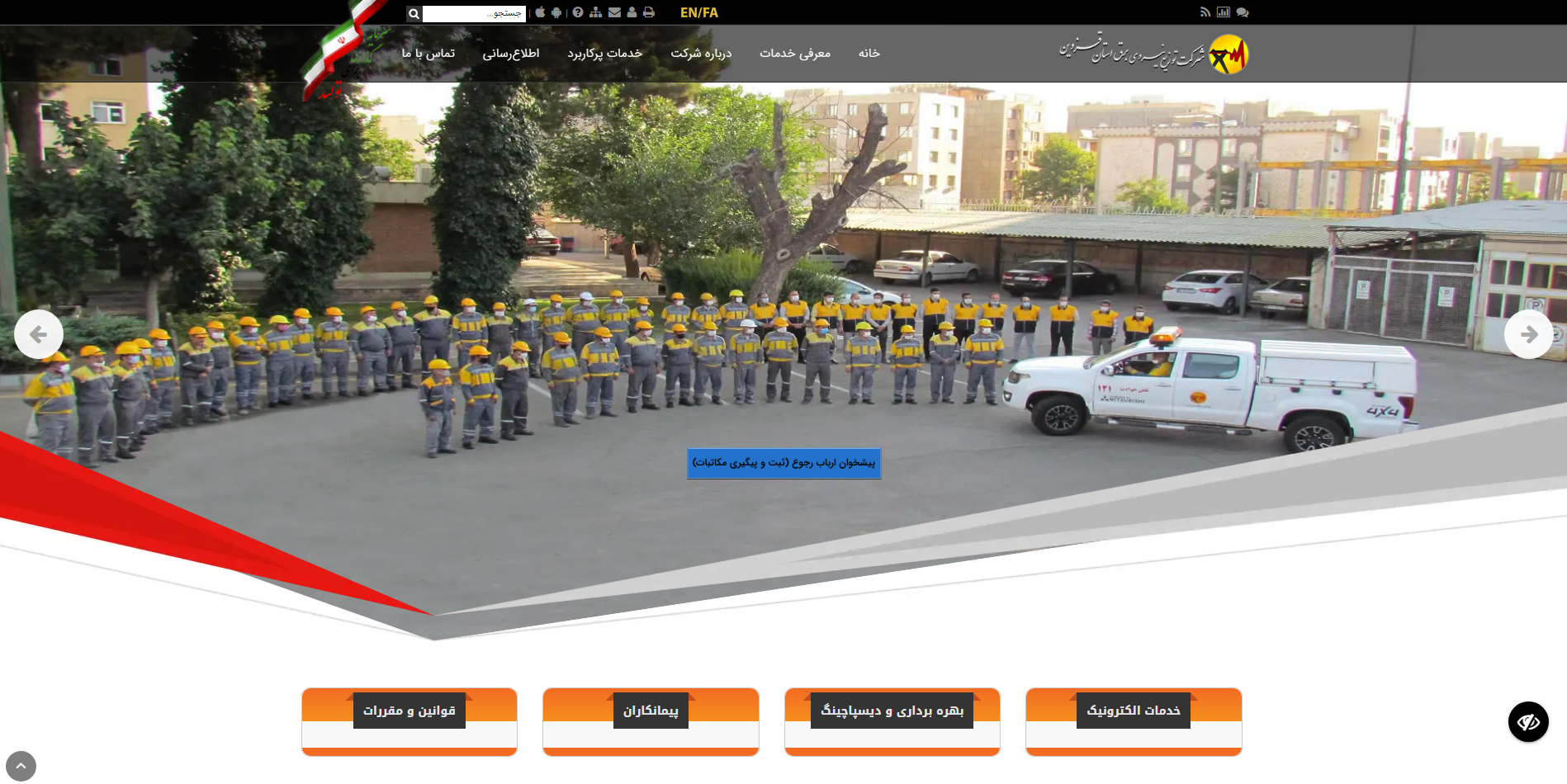Open the Apple app download icon
1567x784 pixels.
point(540,12)
